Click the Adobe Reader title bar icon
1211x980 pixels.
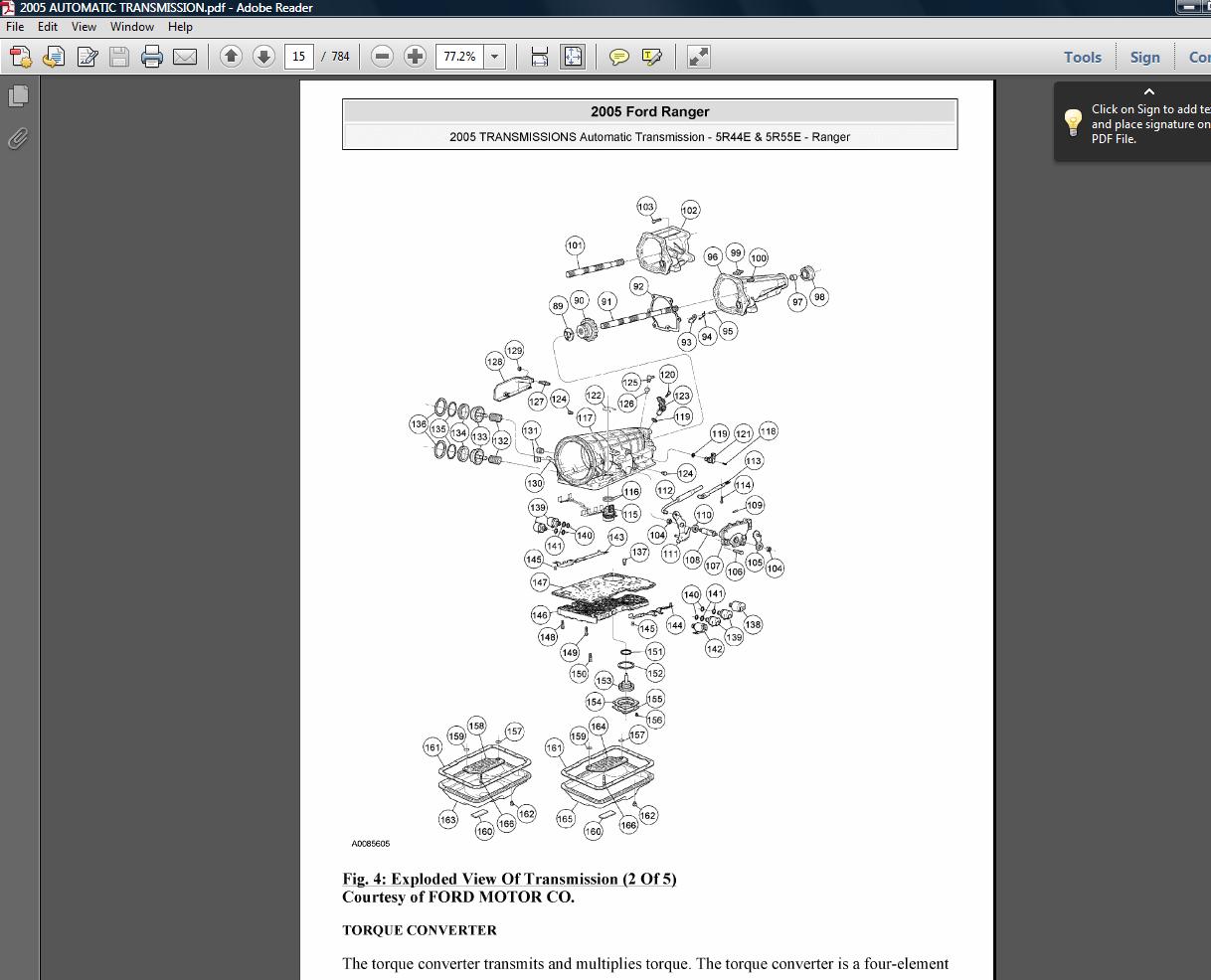(8, 7)
